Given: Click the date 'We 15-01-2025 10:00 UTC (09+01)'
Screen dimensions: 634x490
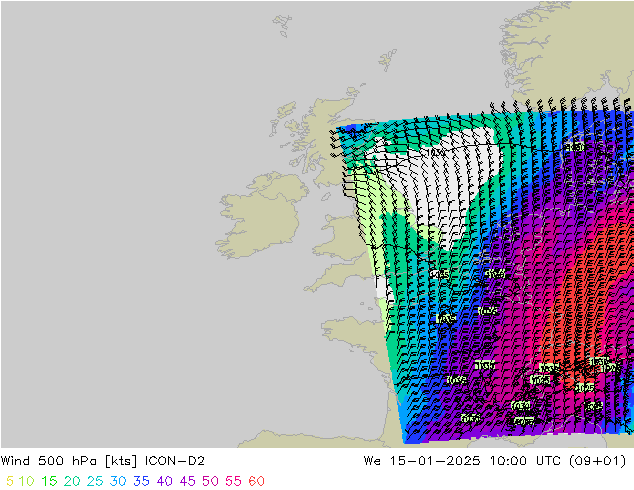Looking at the screenshot, I should (495, 461).
